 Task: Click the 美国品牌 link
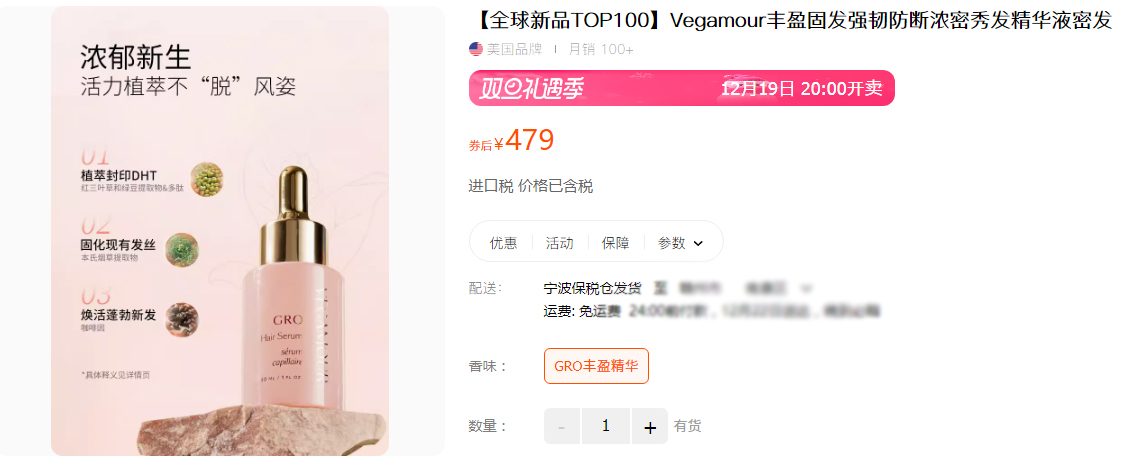(514, 49)
